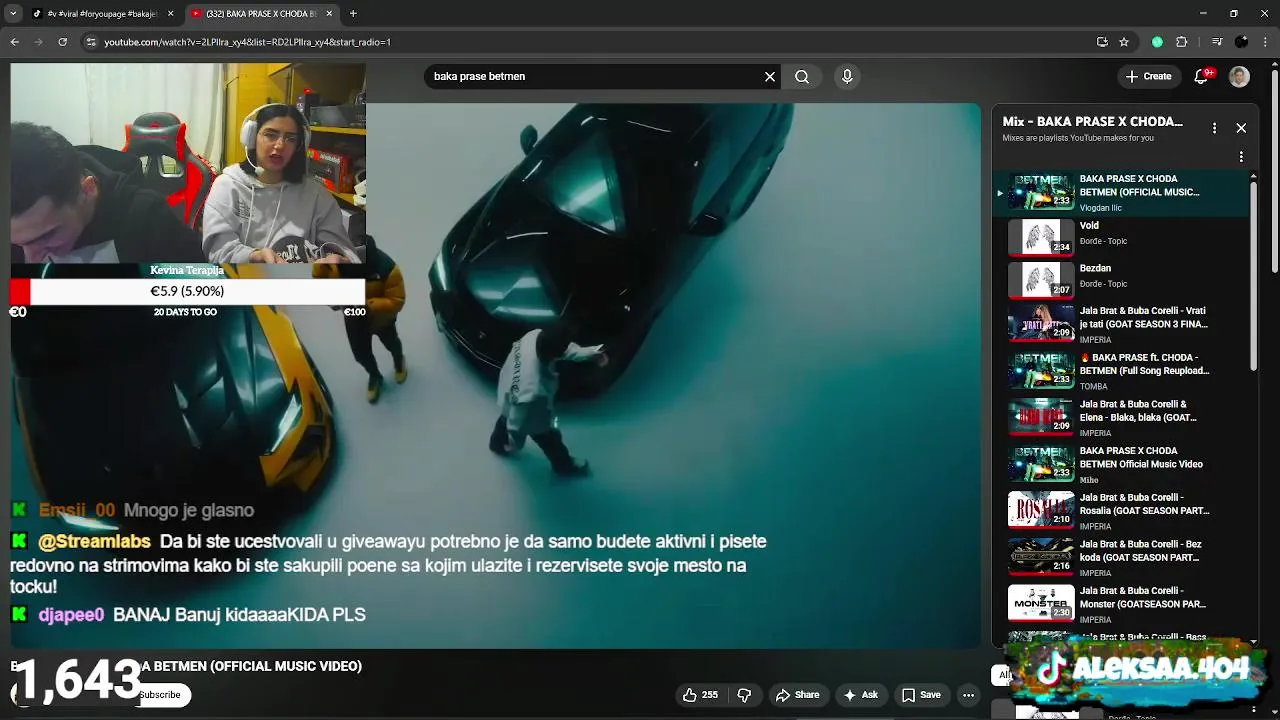The width and height of the screenshot is (1280, 720).
Task: Close the TikTok browser tab
Action: [x=170, y=13]
